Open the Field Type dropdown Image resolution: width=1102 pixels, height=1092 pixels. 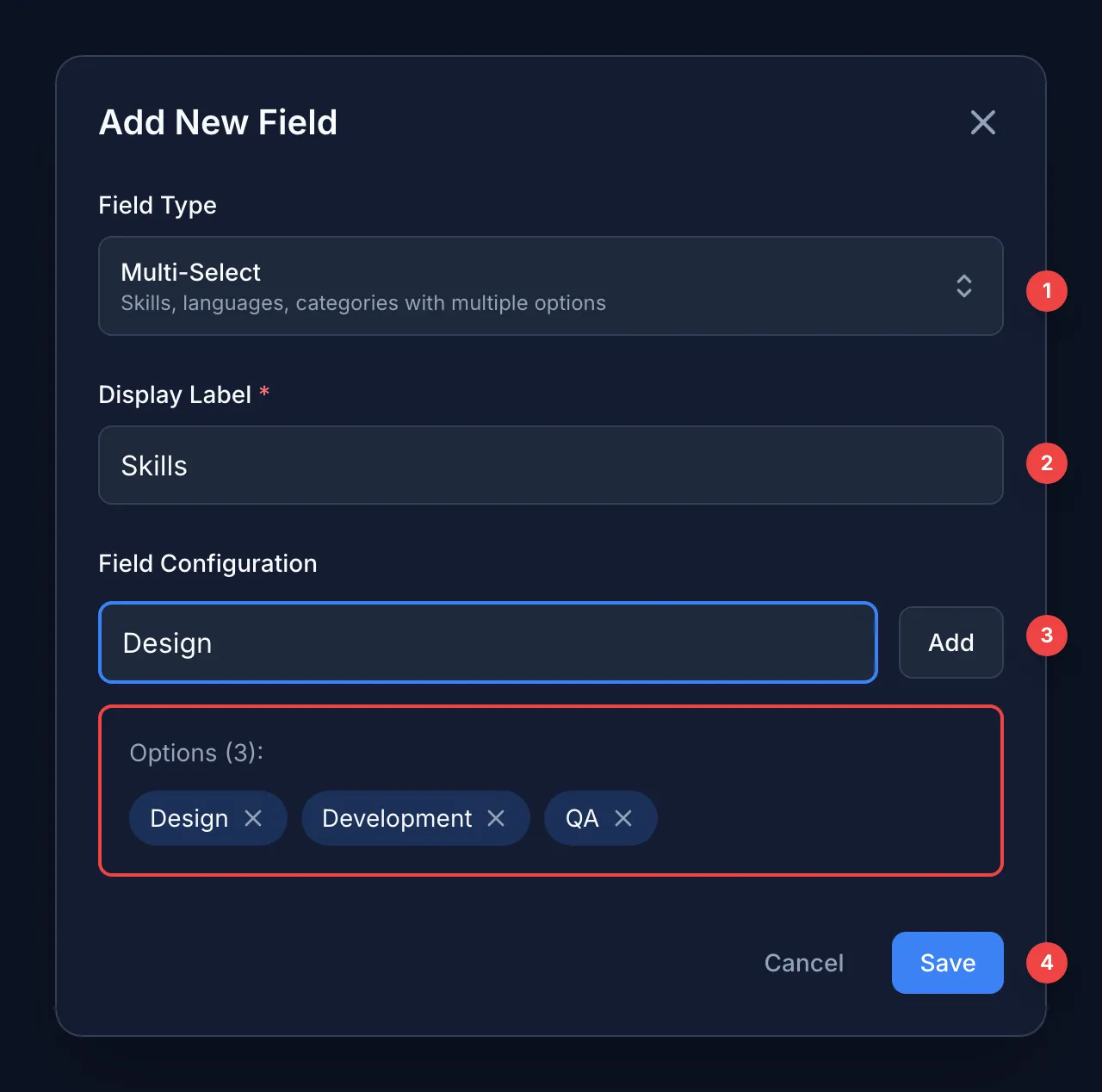point(551,286)
